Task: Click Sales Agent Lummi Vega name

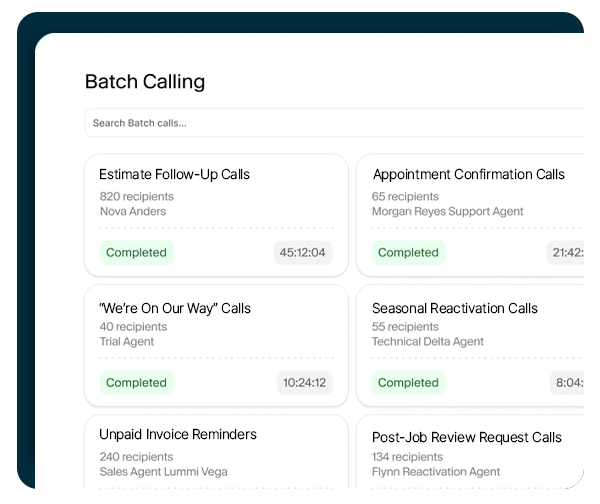Action: click(x=163, y=471)
